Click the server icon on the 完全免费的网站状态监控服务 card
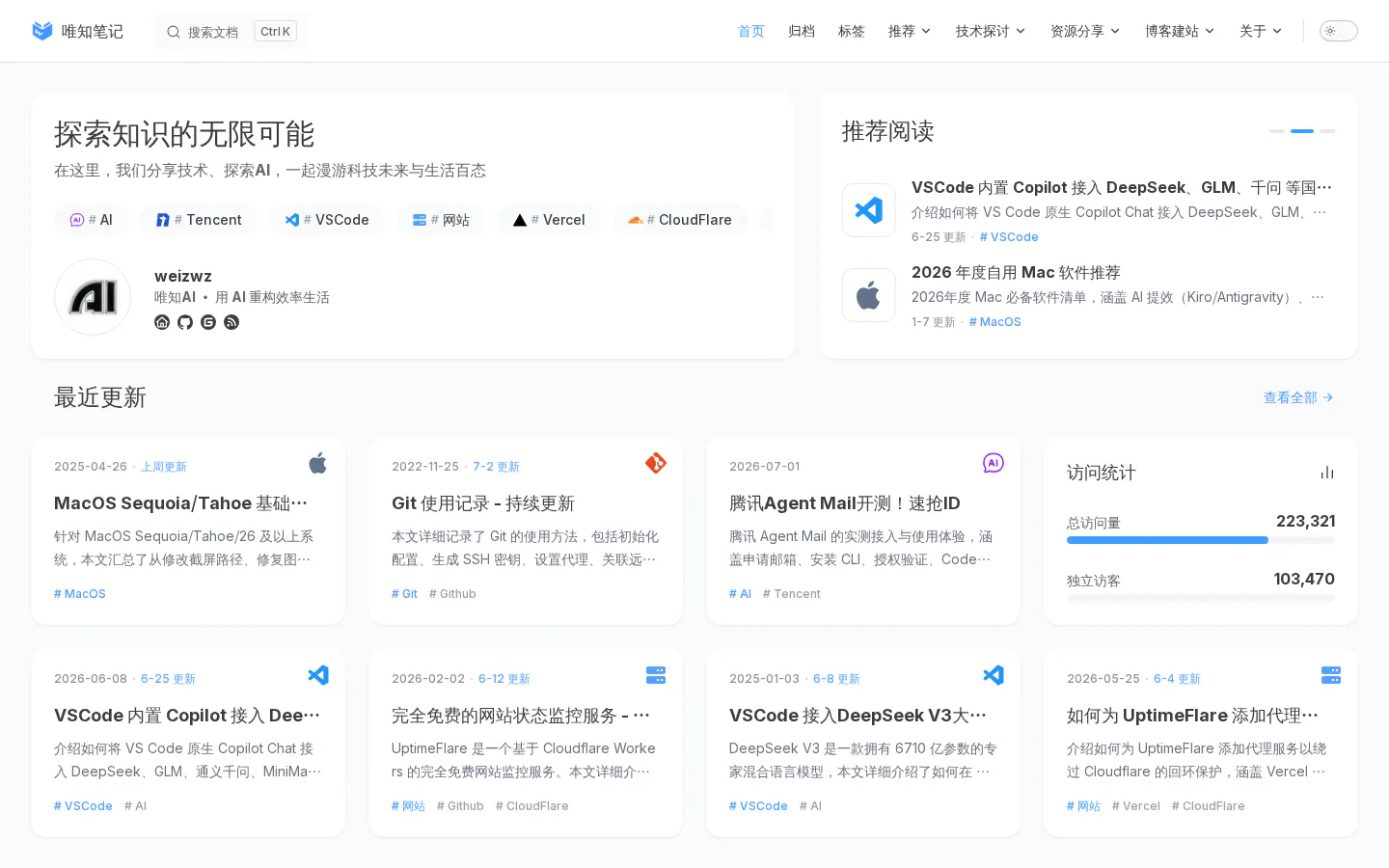This screenshot has height=868, width=1389. (x=656, y=675)
